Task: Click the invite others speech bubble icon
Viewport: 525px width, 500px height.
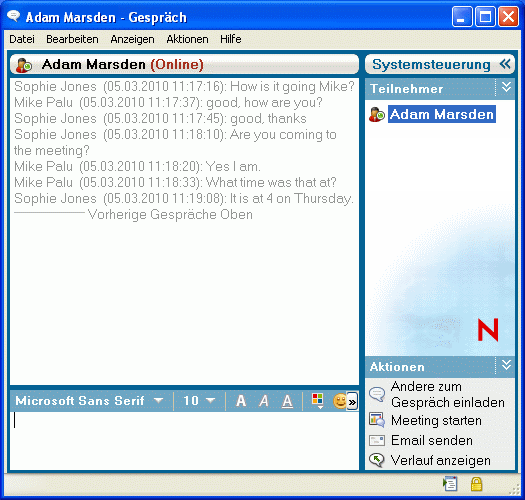Action: click(x=377, y=395)
